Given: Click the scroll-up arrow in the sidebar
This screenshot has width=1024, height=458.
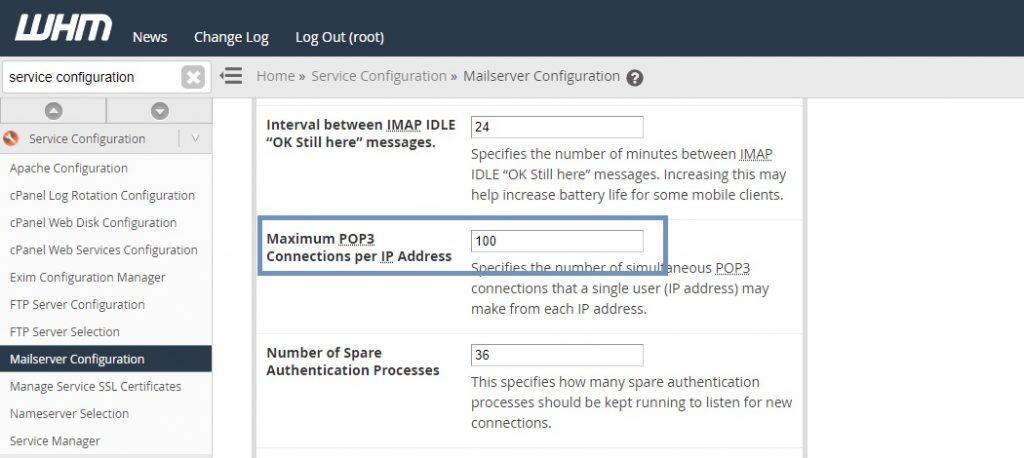Looking at the screenshot, I should coord(54,111).
